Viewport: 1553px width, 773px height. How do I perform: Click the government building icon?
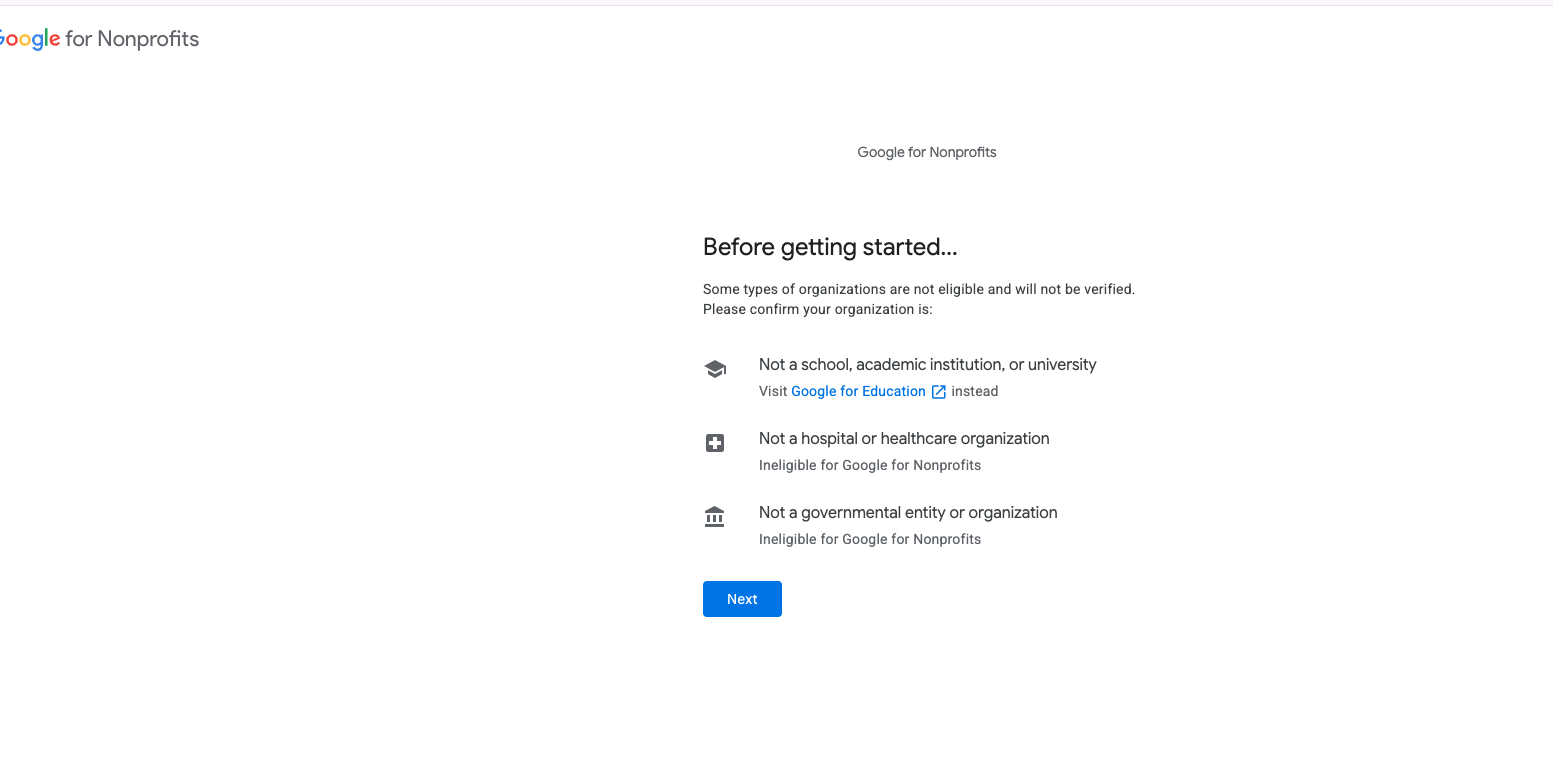point(714,517)
